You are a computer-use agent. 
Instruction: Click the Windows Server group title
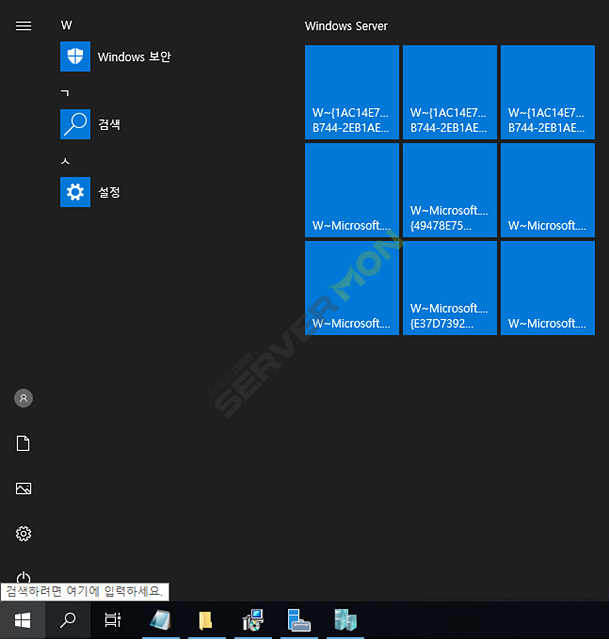pos(346,26)
